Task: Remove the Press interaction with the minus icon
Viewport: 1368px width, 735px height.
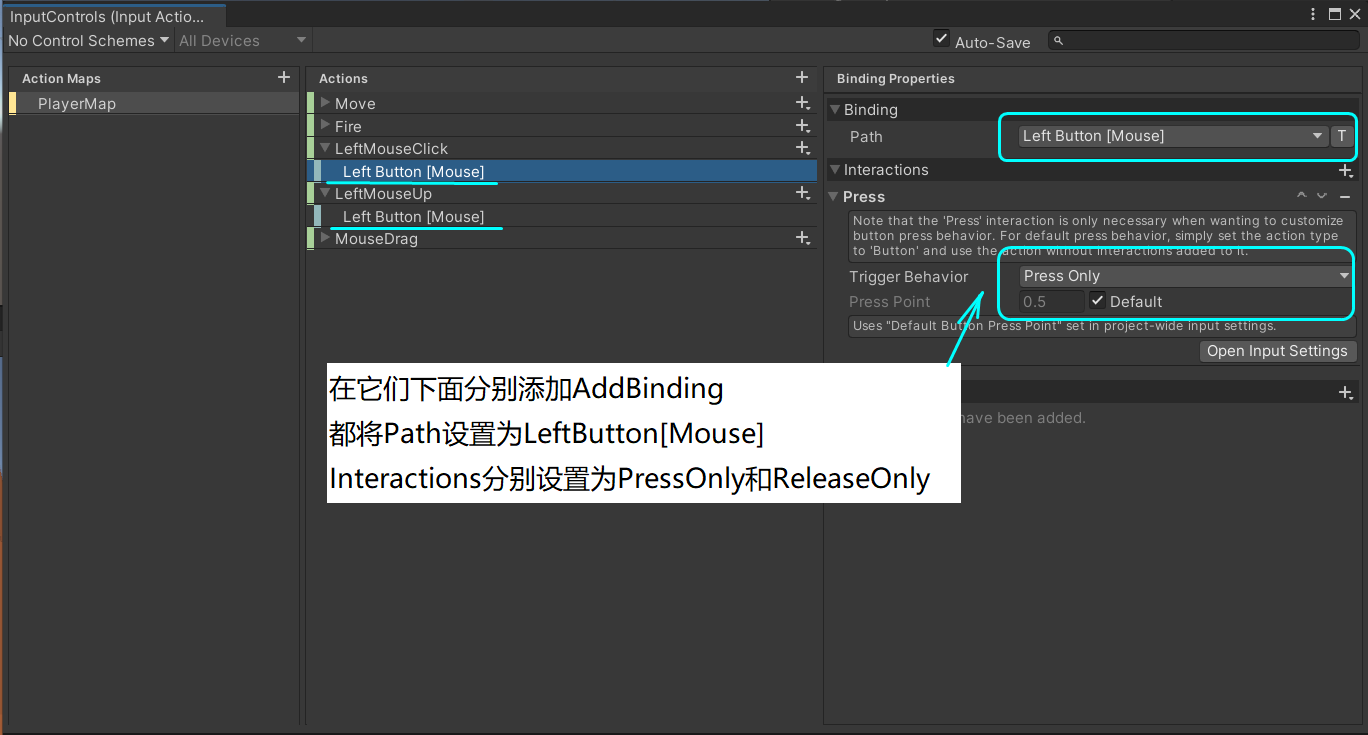Action: click(x=1344, y=196)
